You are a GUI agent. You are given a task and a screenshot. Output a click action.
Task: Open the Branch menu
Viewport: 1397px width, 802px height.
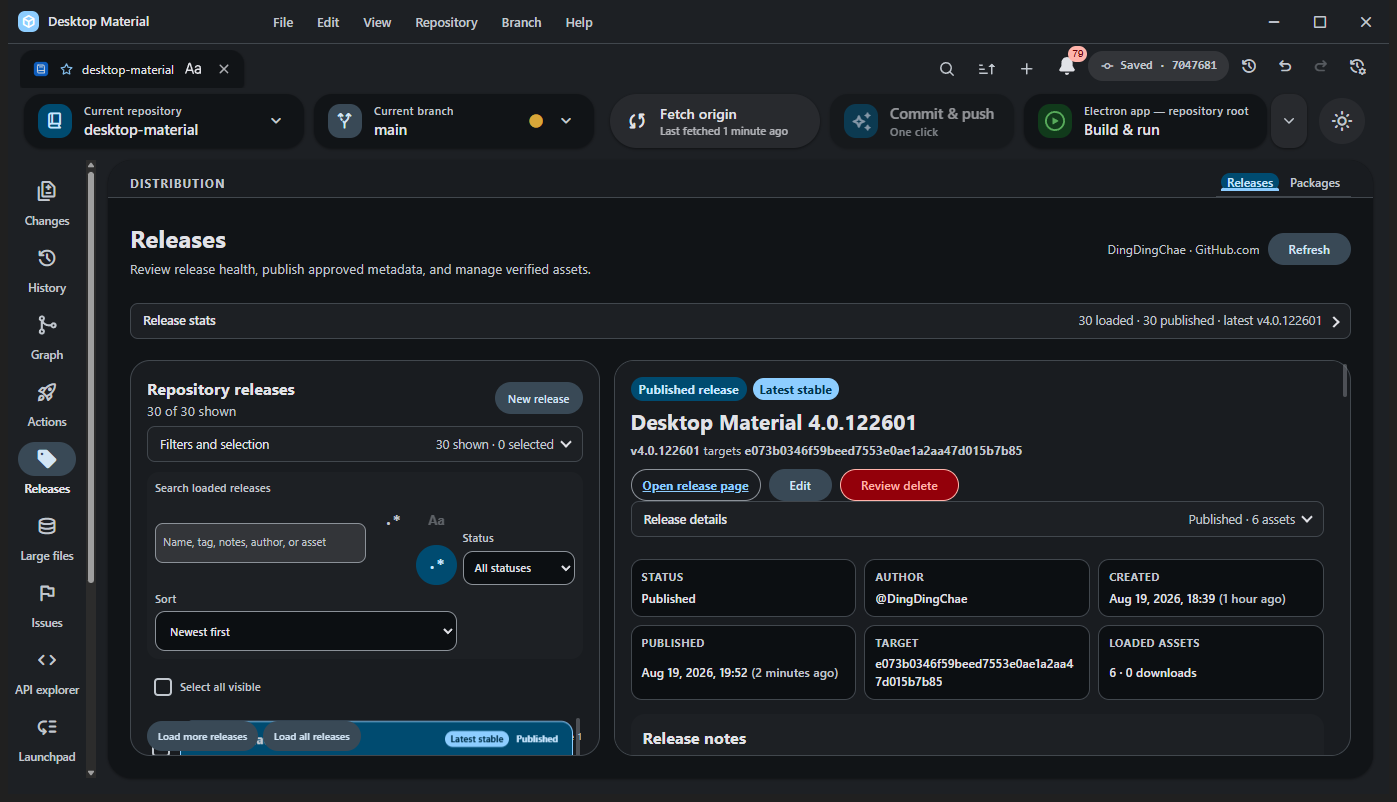point(521,22)
